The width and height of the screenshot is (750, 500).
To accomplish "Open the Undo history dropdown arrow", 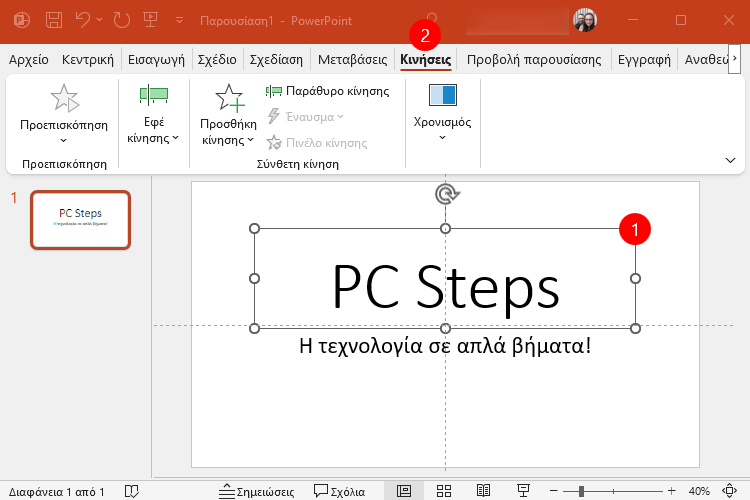I will click(x=99, y=20).
